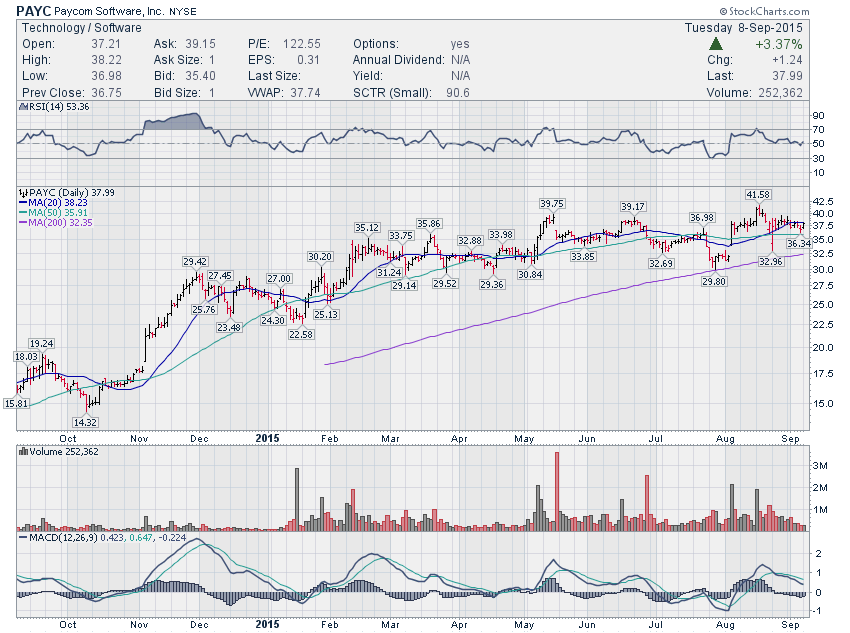The width and height of the screenshot is (850, 633).
Task: Click the 42.5 price axis label
Action: pyautogui.click(x=822, y=201)
